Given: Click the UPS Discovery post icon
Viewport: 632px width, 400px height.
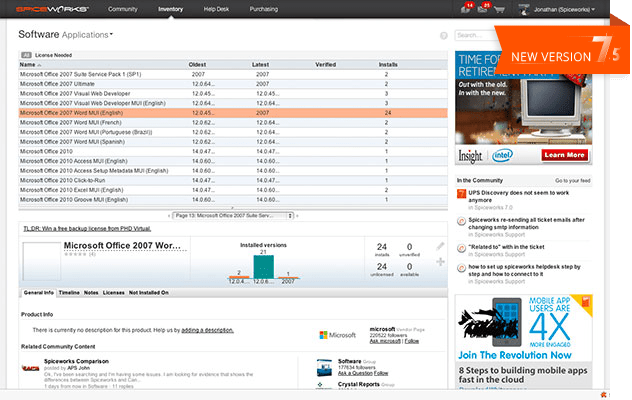Looking at the screenshot, I should point(462,194).
